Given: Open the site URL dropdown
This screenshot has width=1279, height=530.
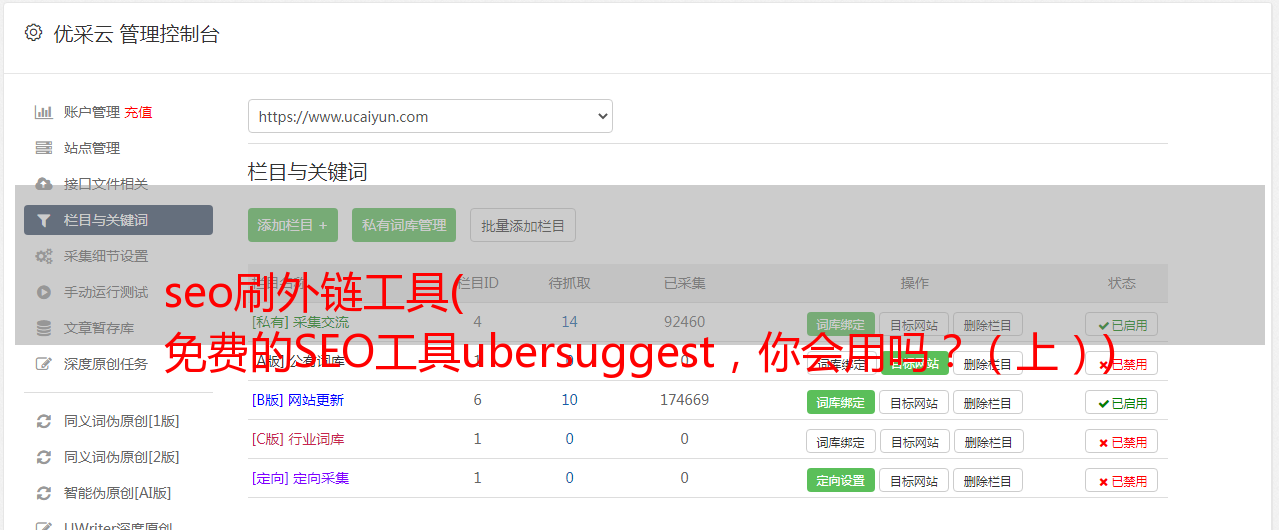Looking at the screenshot, I should pyautogui.click(x=430, y=116).
